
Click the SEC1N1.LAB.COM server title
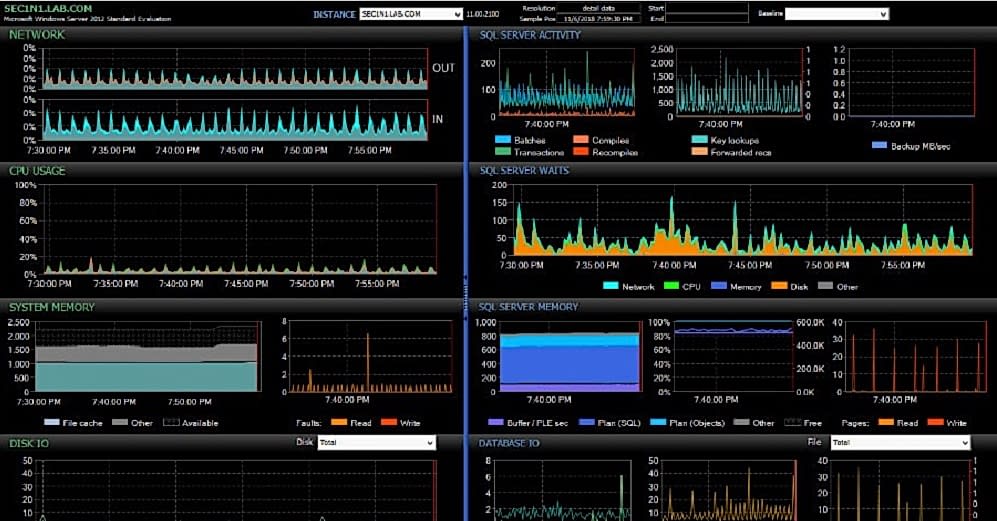tap(49, 8)
